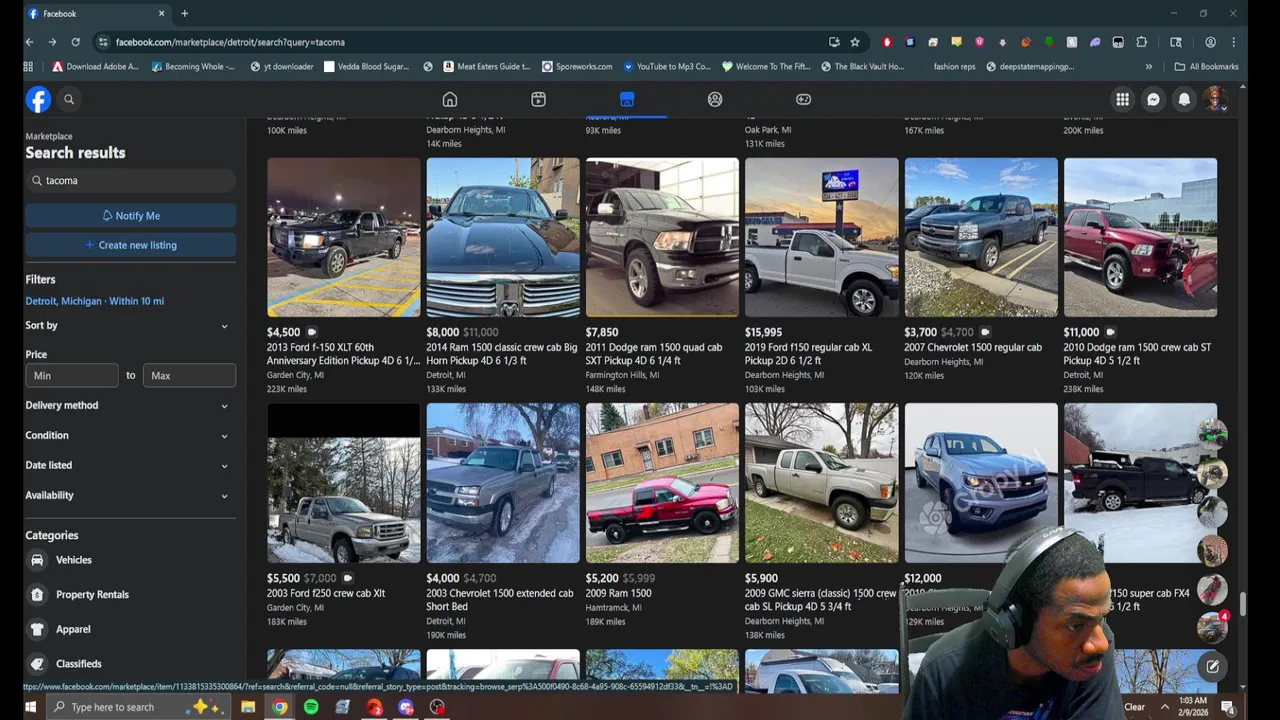The image size is (1280, 720).
Task: Open the 2009 GMC sierra classic photo
Action: [x=822, y=483]
